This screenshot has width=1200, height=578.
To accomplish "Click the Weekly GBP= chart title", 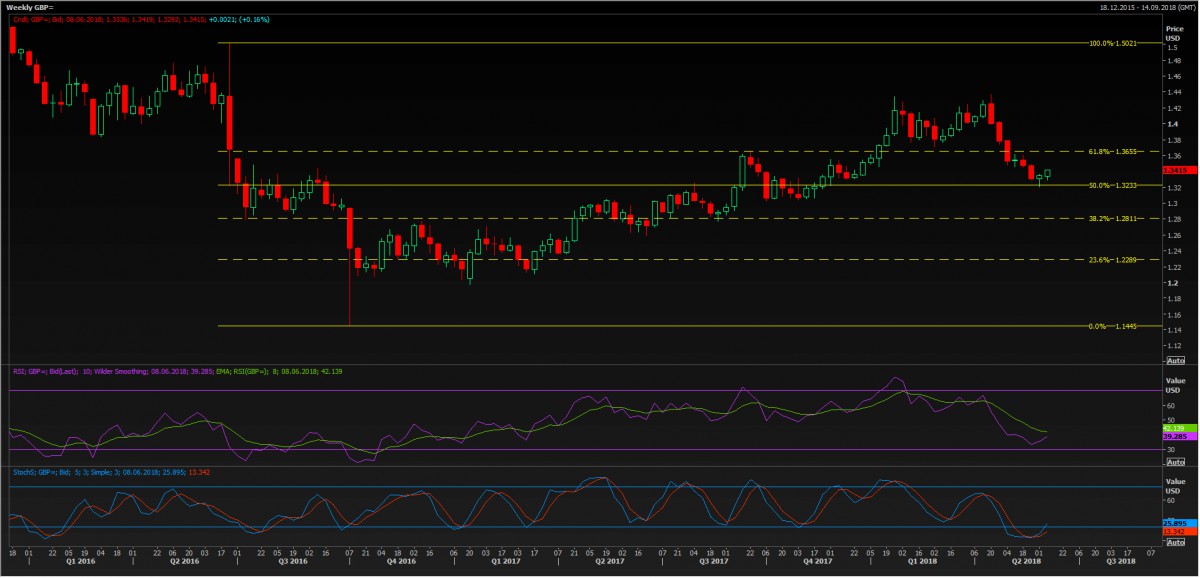I will (x=27, y=7).
